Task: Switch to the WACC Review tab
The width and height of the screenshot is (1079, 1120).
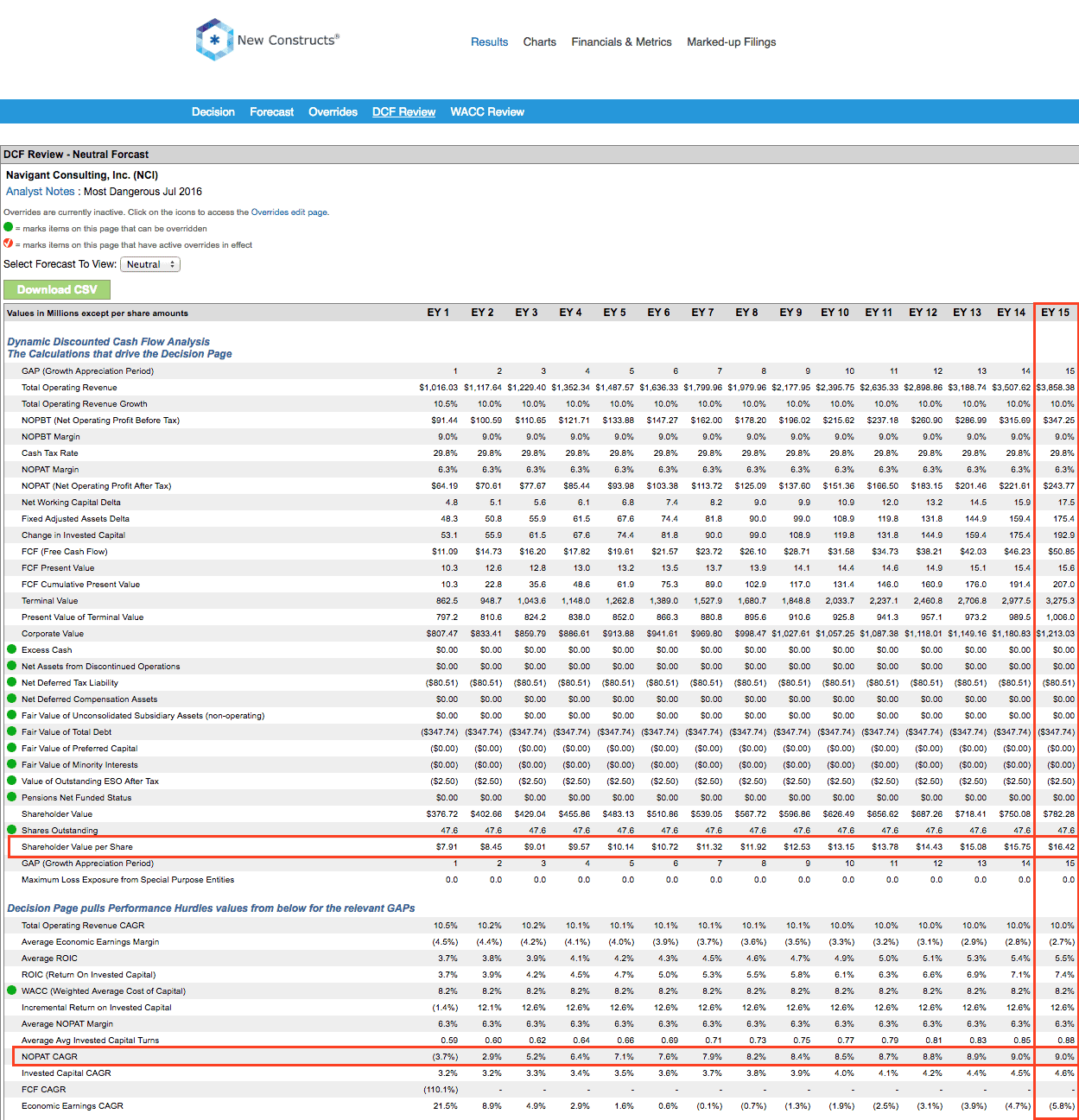Action: [x=487, y=111]
